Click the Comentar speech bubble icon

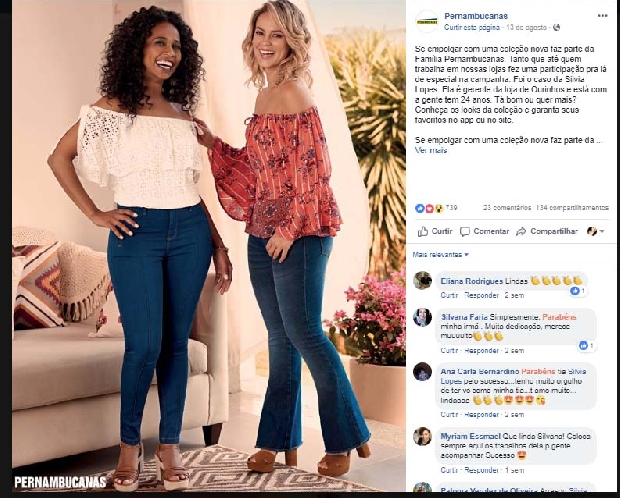pos(465,232)
